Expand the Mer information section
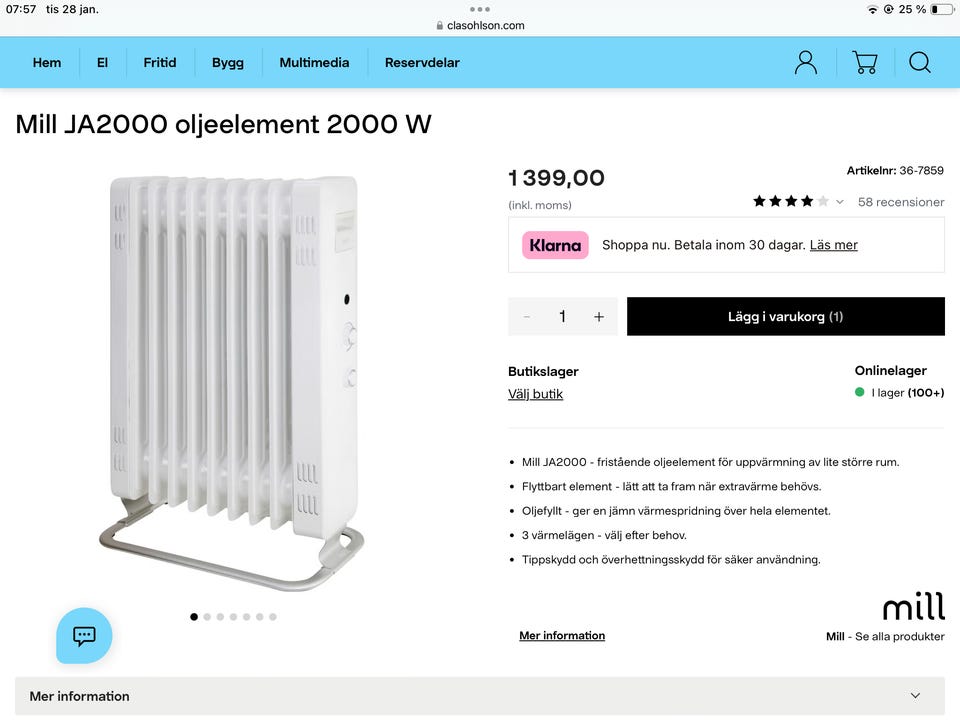Screen dimensions: 960x720 (x=479, y=696)
